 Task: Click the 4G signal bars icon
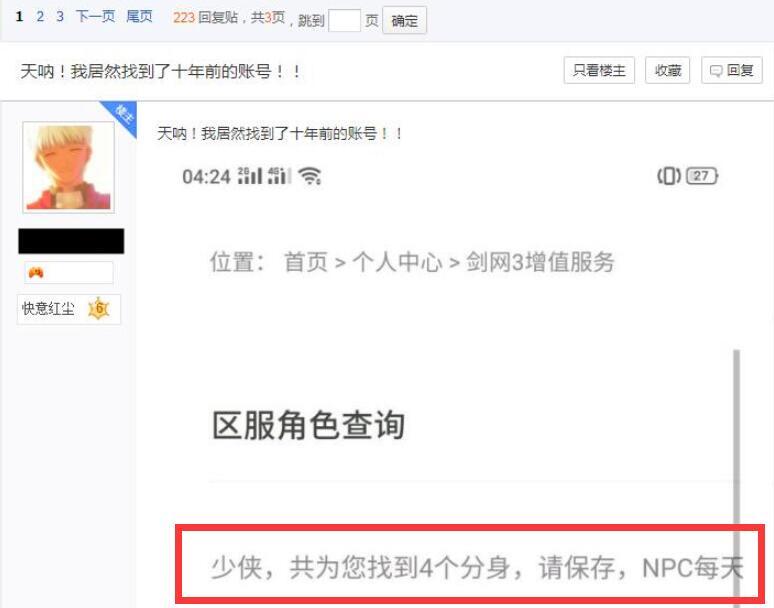click(x=279, y=176)
